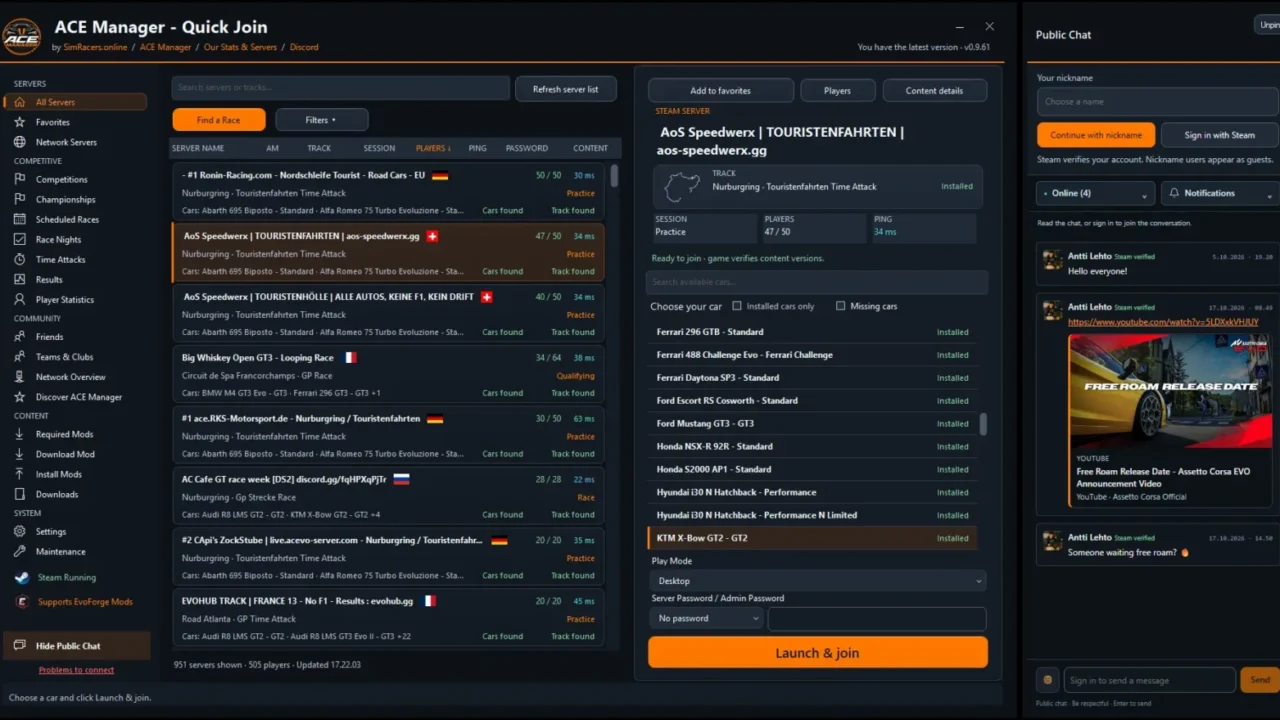The height and width of the screenshot is (720, 1280).
Task: Expand the Play Mode Desktop dropdown
Action: point(817,580)
